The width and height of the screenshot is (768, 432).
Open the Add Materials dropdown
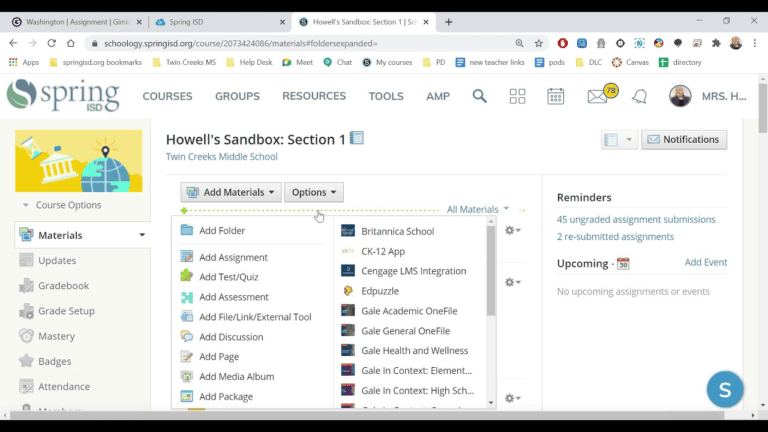tap(231, 192)
